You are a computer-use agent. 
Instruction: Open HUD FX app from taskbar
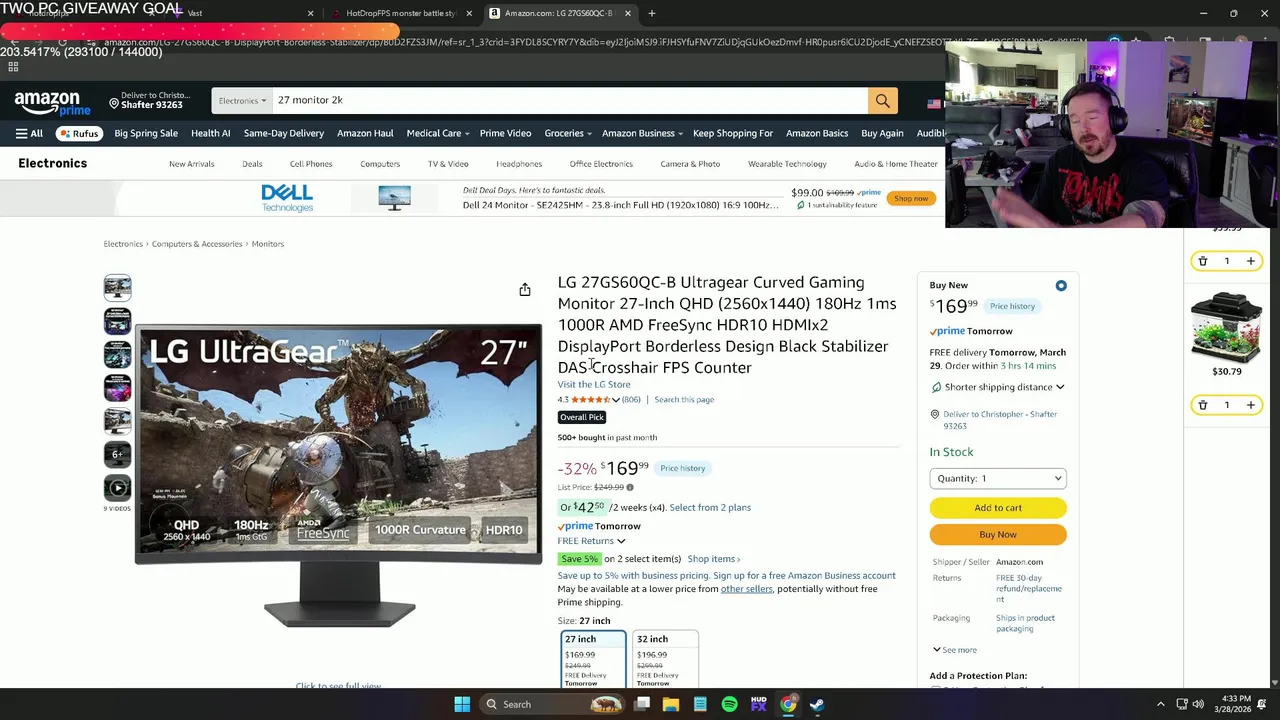tap(758, 704)
